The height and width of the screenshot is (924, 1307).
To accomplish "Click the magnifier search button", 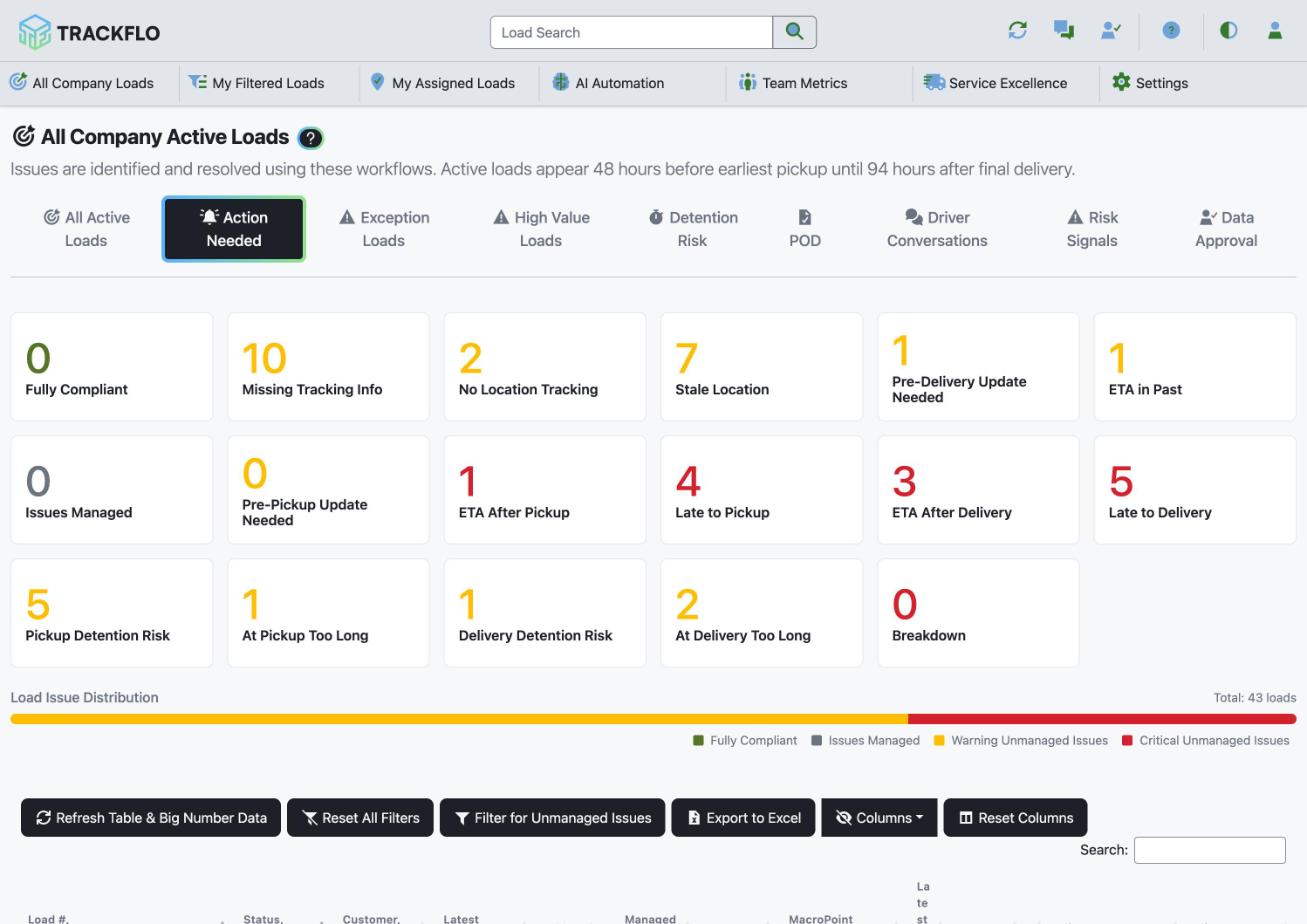I will click(794, 32).
